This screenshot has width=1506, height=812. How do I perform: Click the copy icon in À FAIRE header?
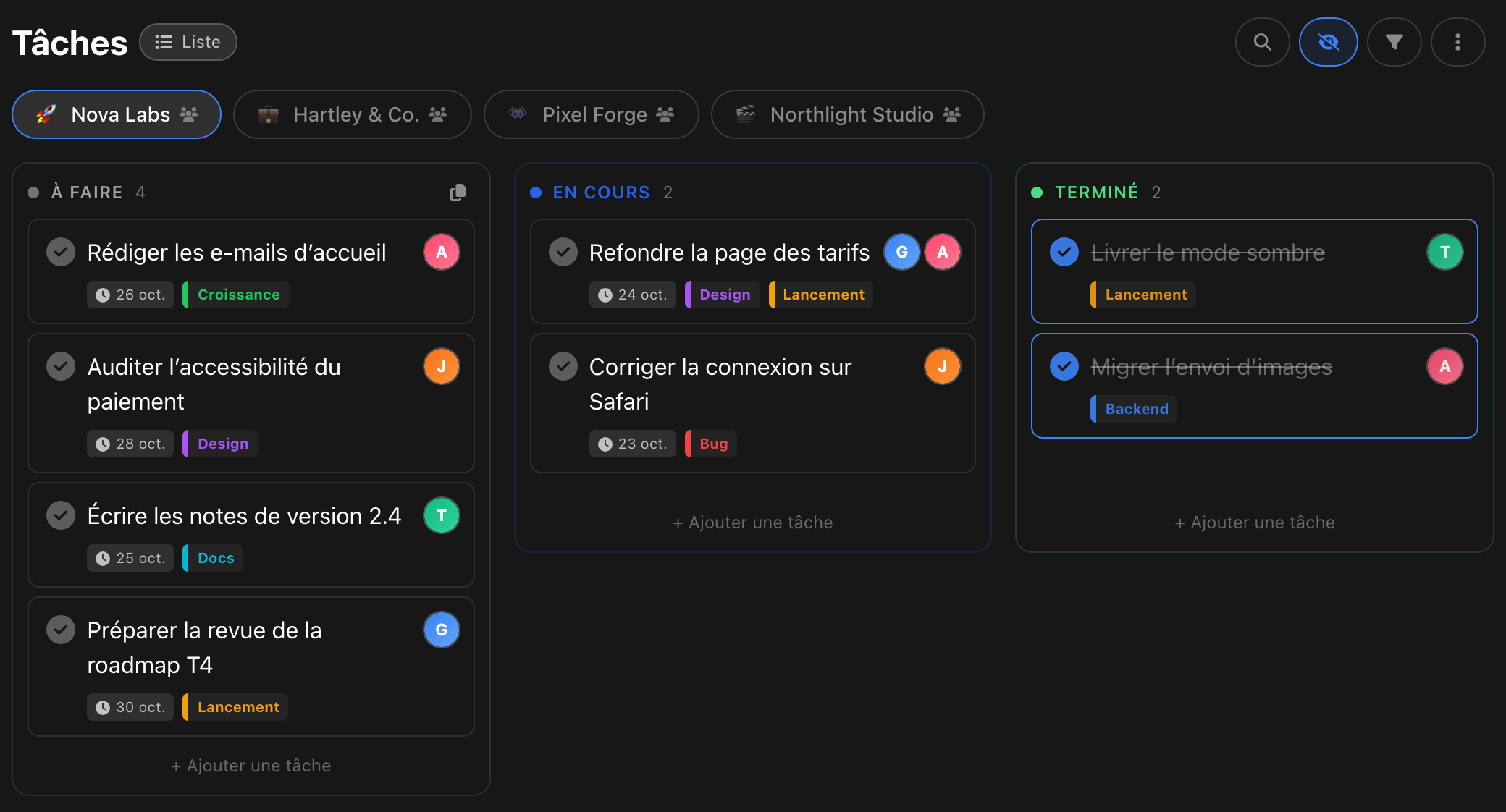point(458,193)
